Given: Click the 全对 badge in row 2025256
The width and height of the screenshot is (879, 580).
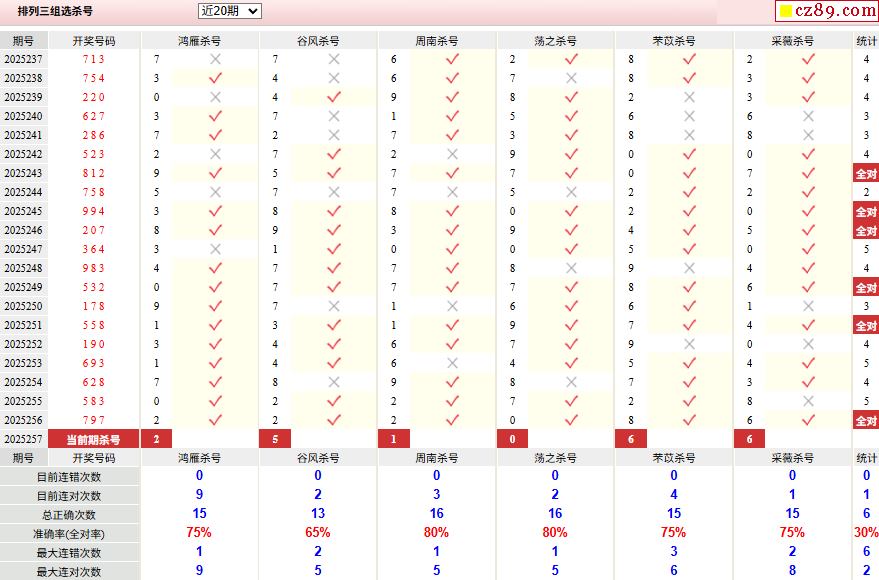Looking at the screenshot, I should tap(866, 421).
